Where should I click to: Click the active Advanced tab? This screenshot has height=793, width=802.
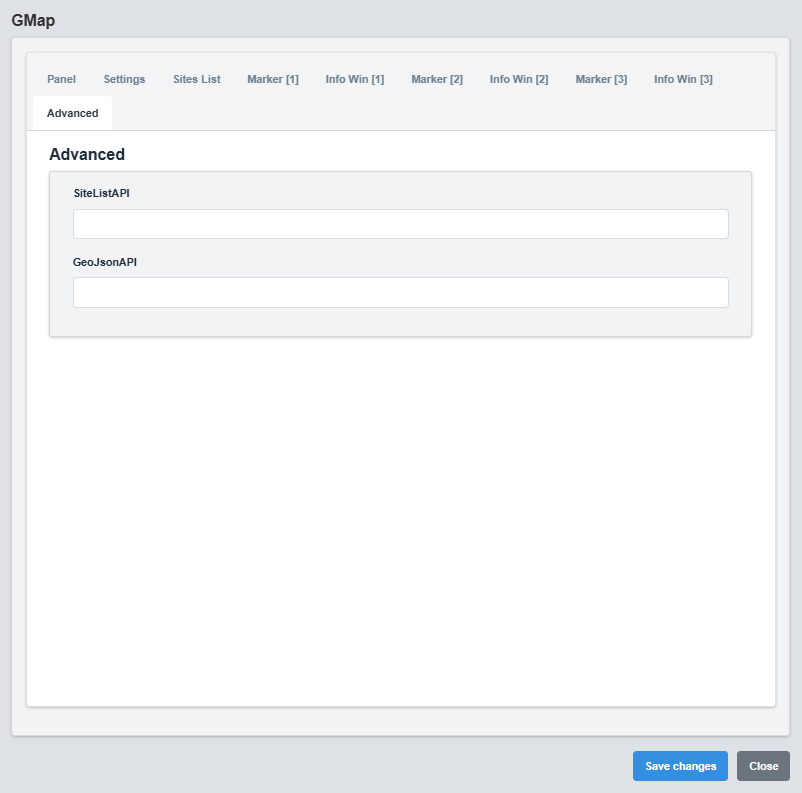point(71,113)
